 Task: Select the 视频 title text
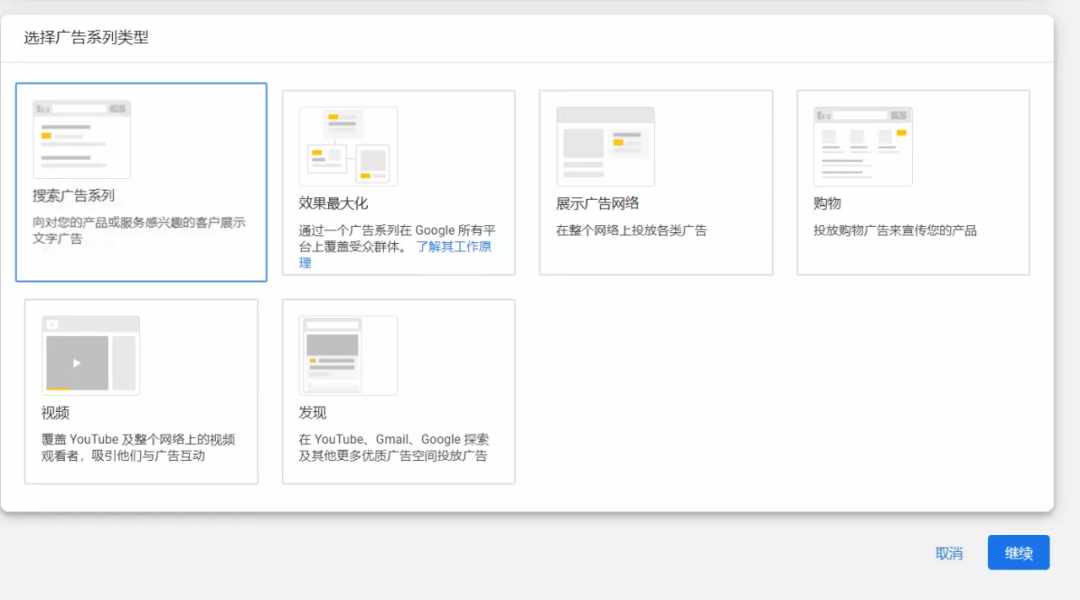[55, 413]
